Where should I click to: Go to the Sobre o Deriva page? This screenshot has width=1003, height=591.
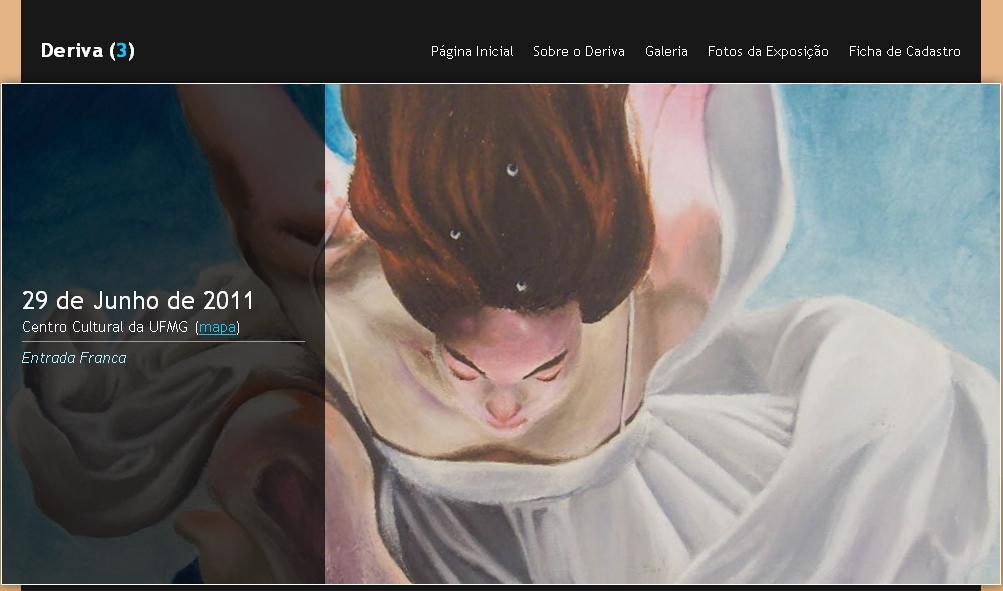point(578,51)
